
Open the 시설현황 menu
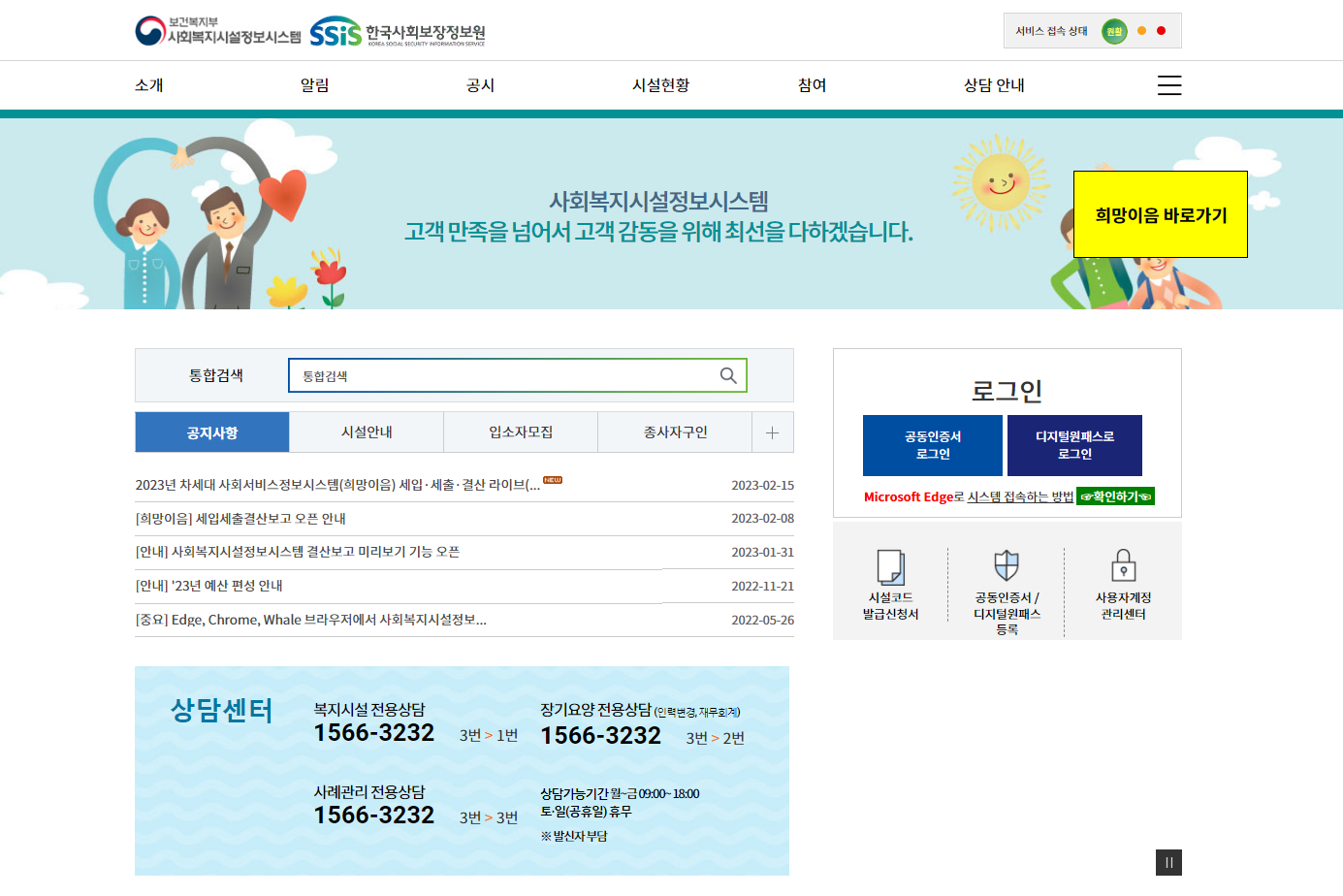(x=659, y=85)
